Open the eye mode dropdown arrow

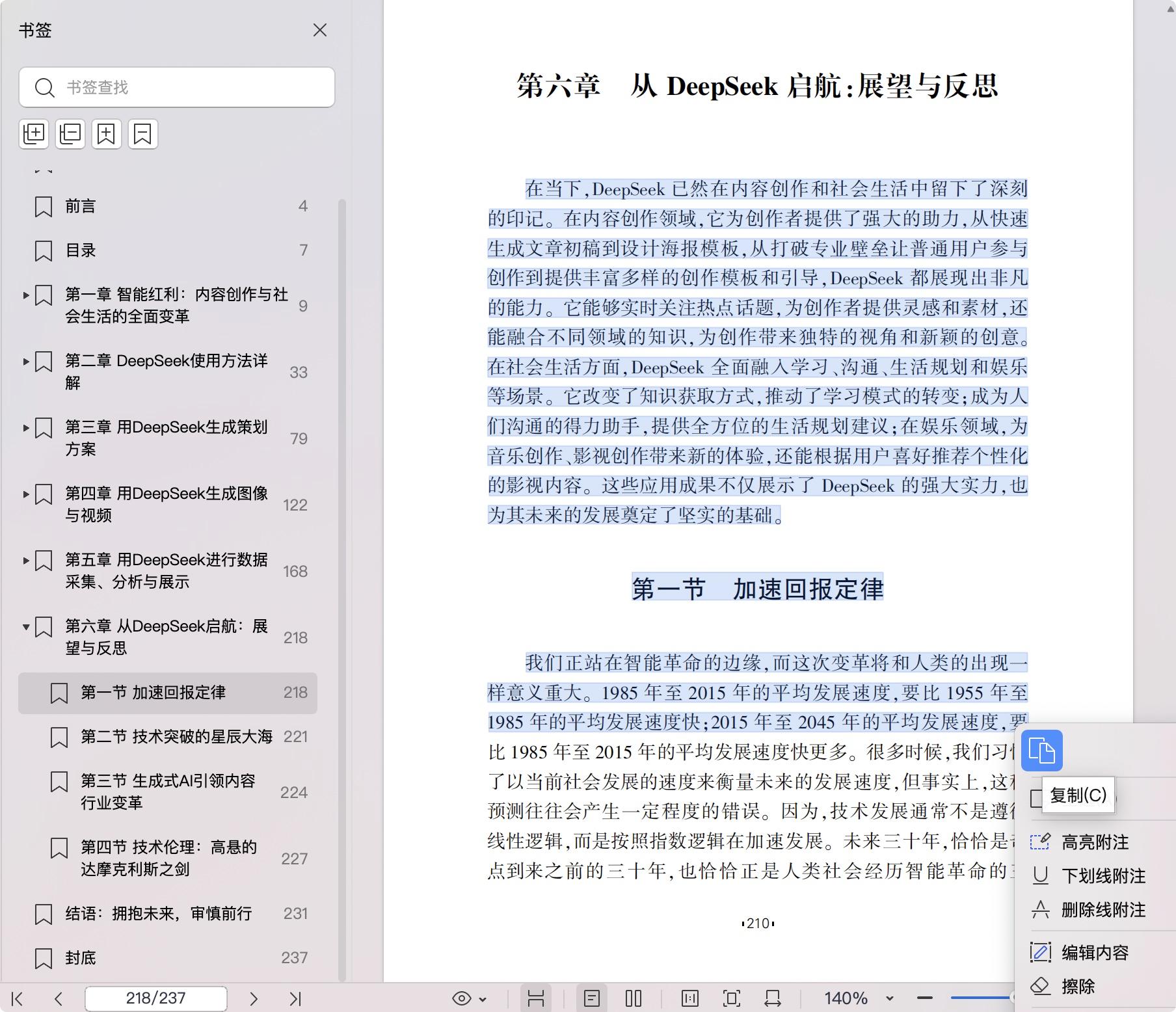pos(483,999)
